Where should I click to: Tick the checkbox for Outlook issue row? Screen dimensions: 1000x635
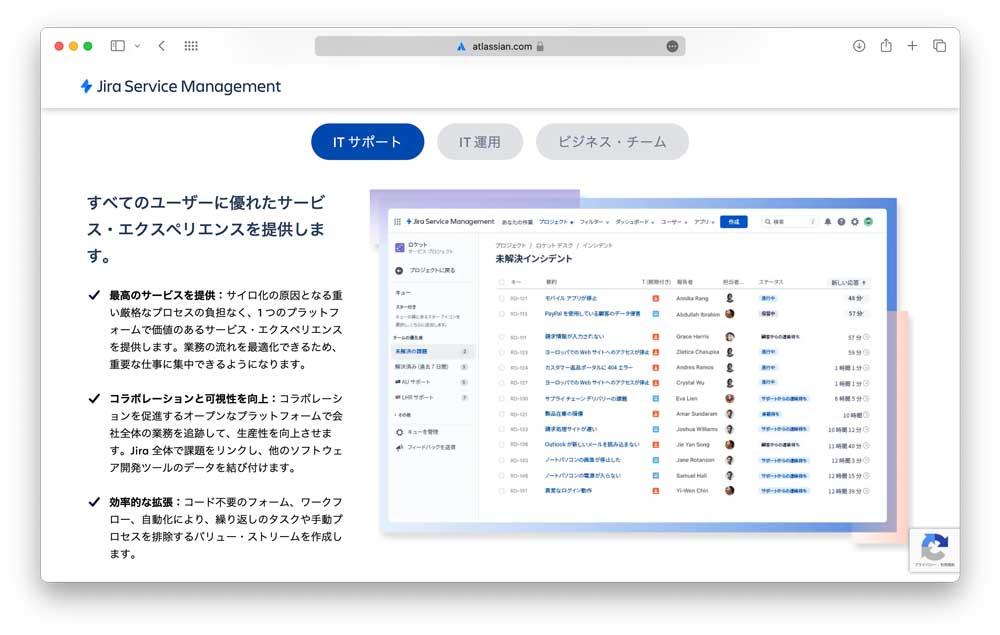click(501, 444)
